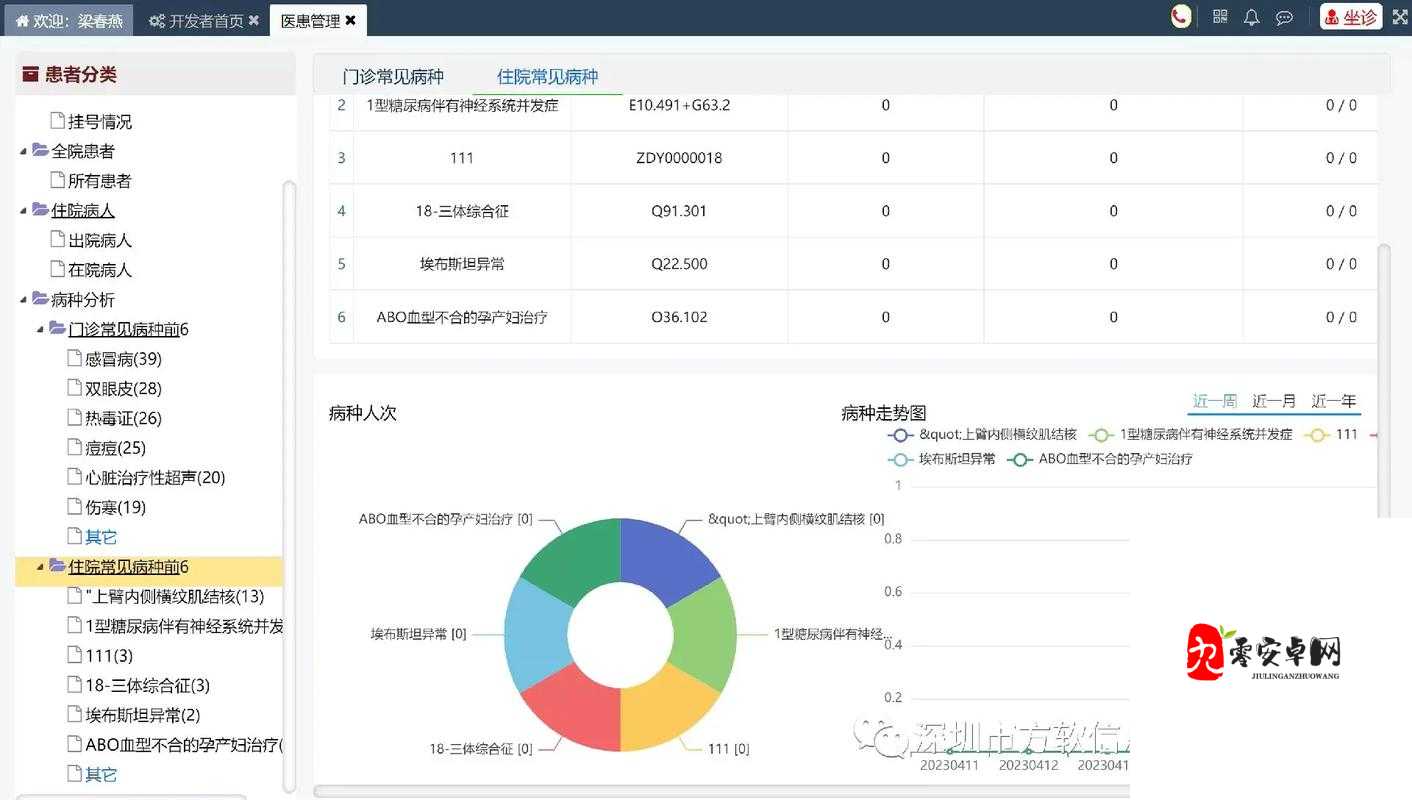
Task: Click the red phone call icon
Action: (1181, 17)
